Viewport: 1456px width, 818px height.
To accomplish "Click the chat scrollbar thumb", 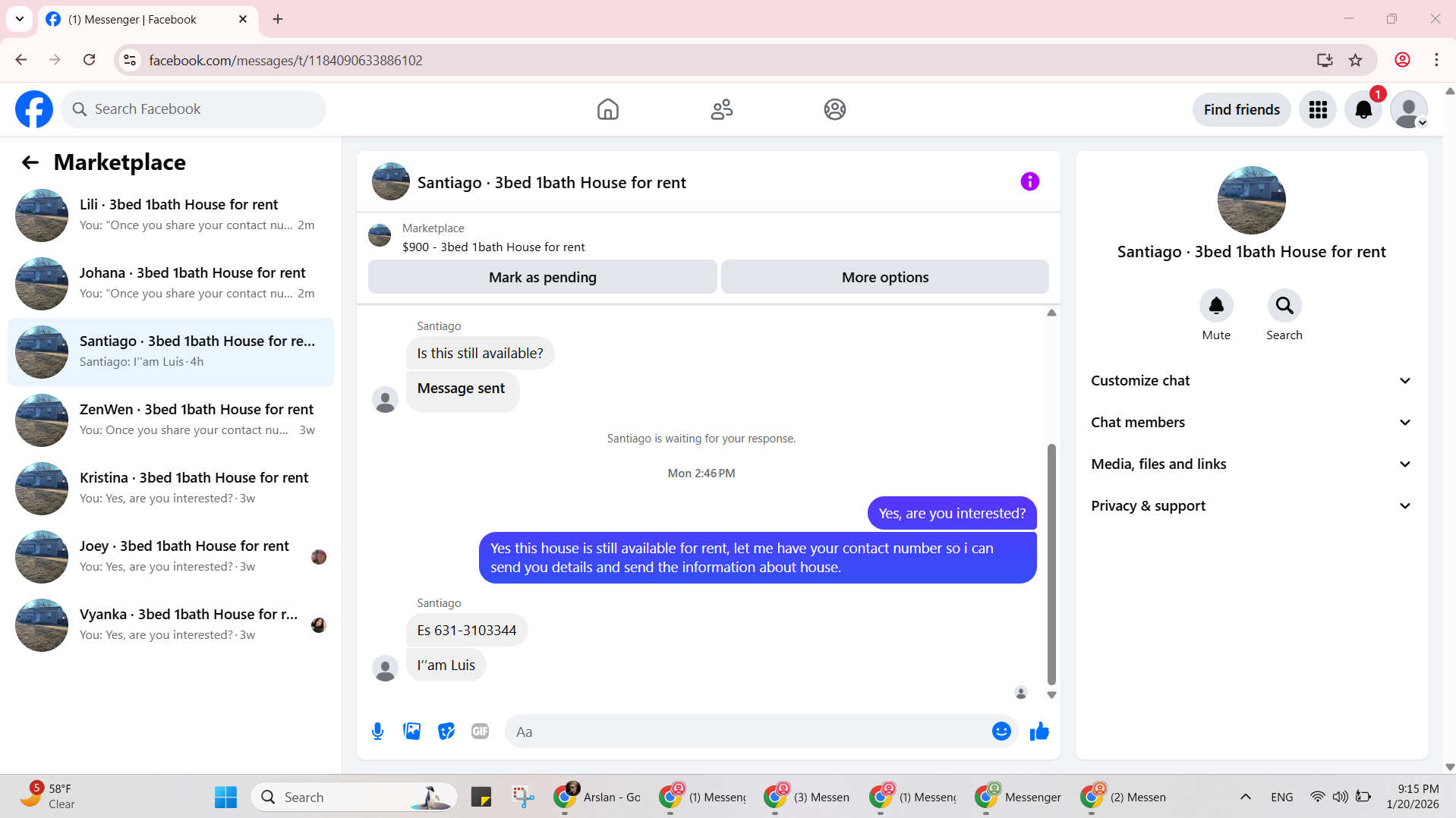I will pyautogui.click(x=1051, y=564).
